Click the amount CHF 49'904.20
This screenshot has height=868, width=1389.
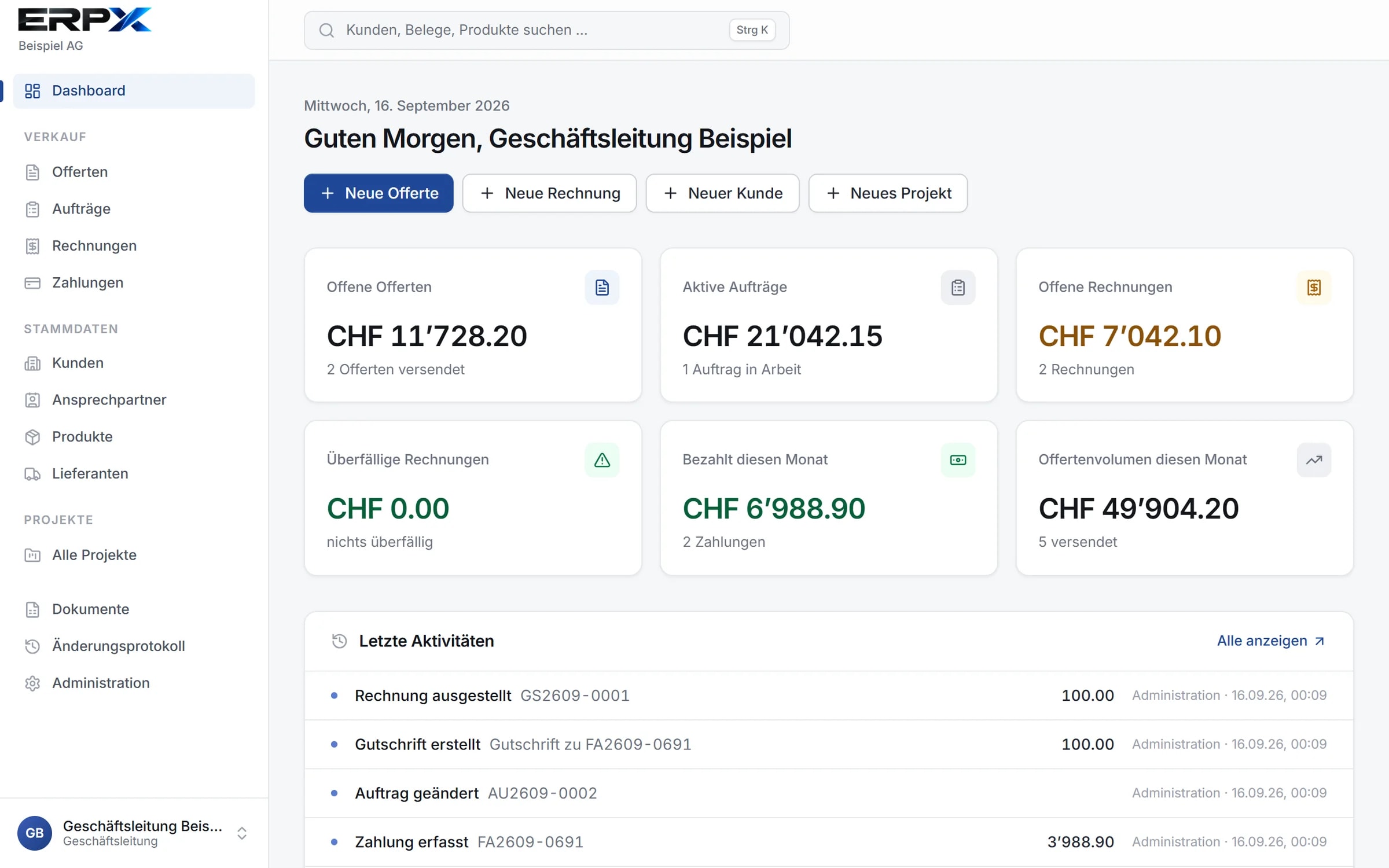click(1138, 509)
